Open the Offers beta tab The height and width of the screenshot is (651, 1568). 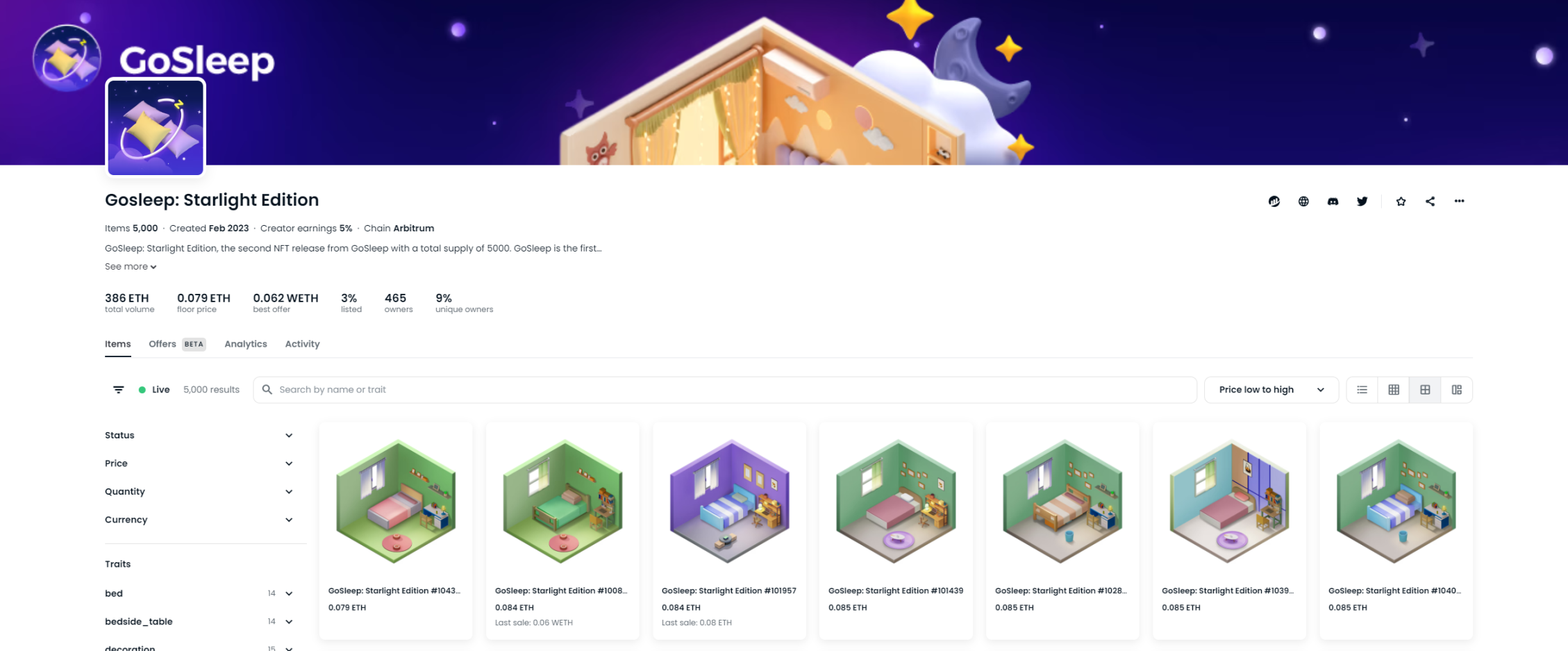(x=177, y=344)
